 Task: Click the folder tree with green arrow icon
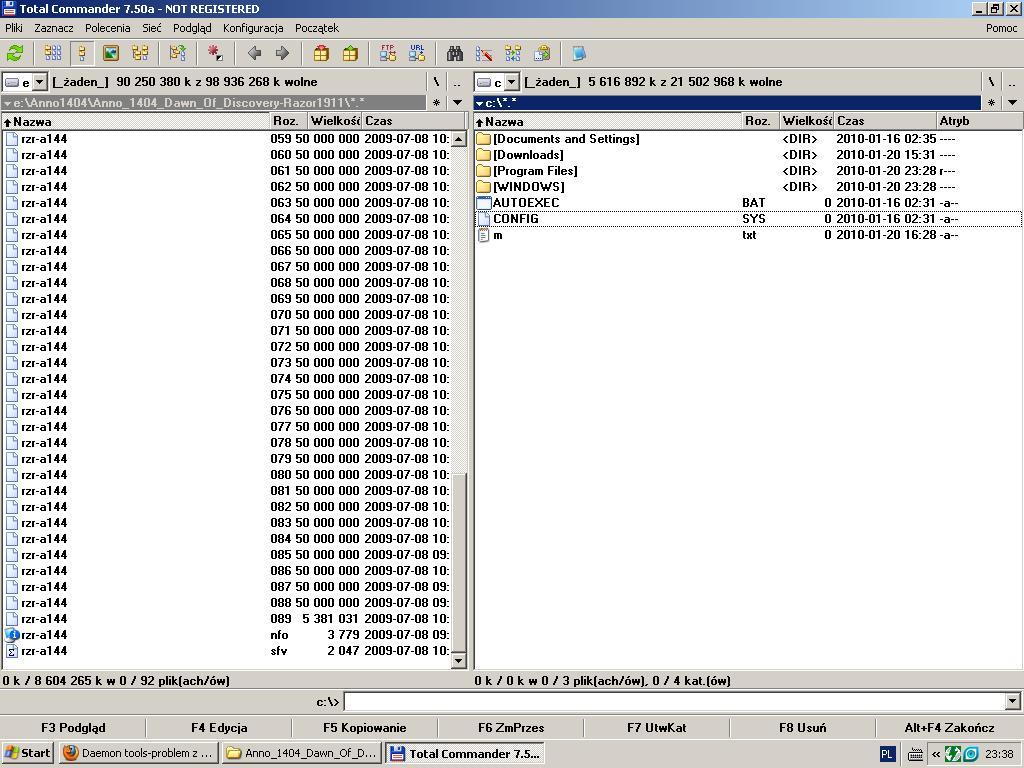pyautogui.click(x=177, y=54)
